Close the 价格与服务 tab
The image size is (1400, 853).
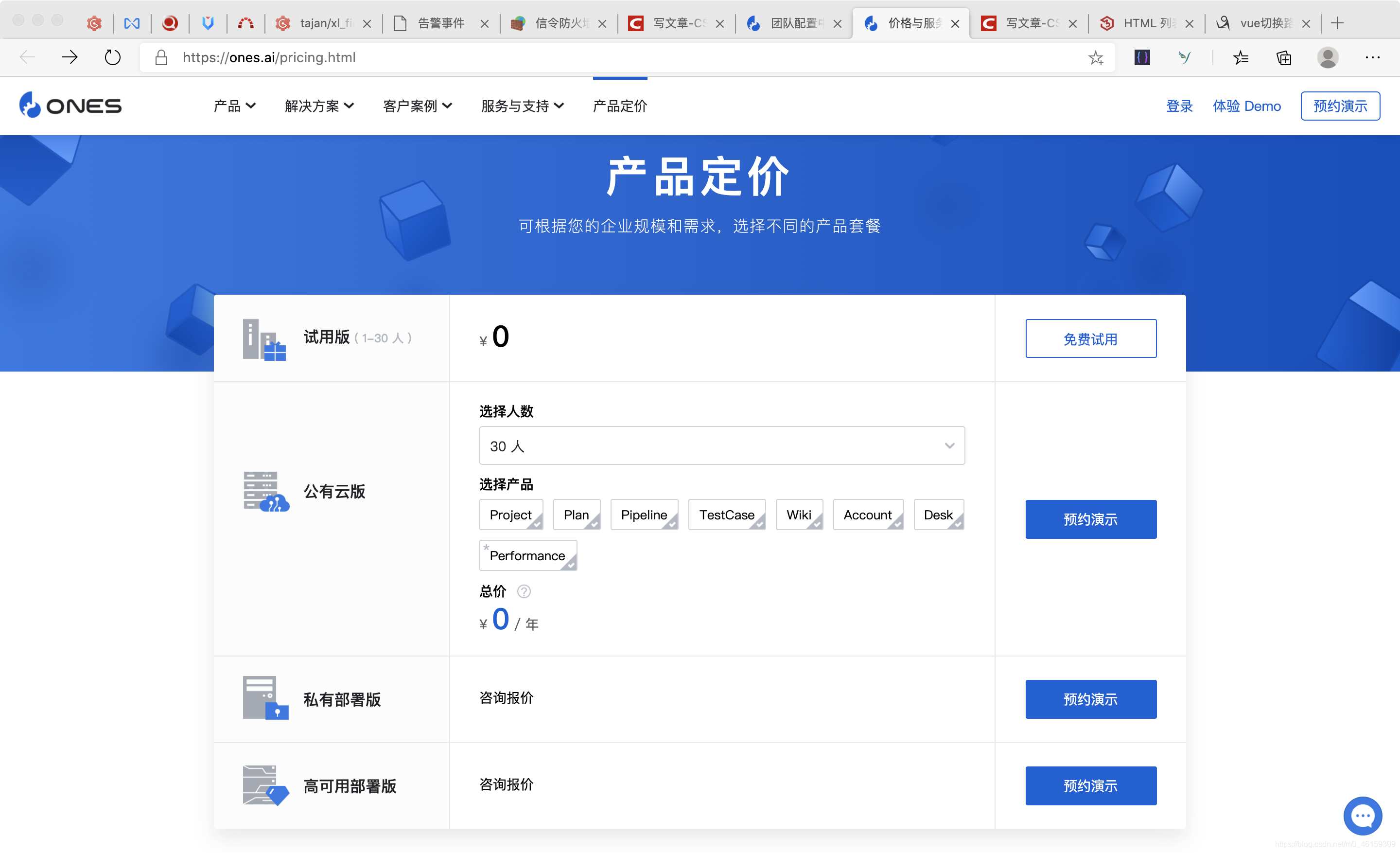(x=955, y=24)
